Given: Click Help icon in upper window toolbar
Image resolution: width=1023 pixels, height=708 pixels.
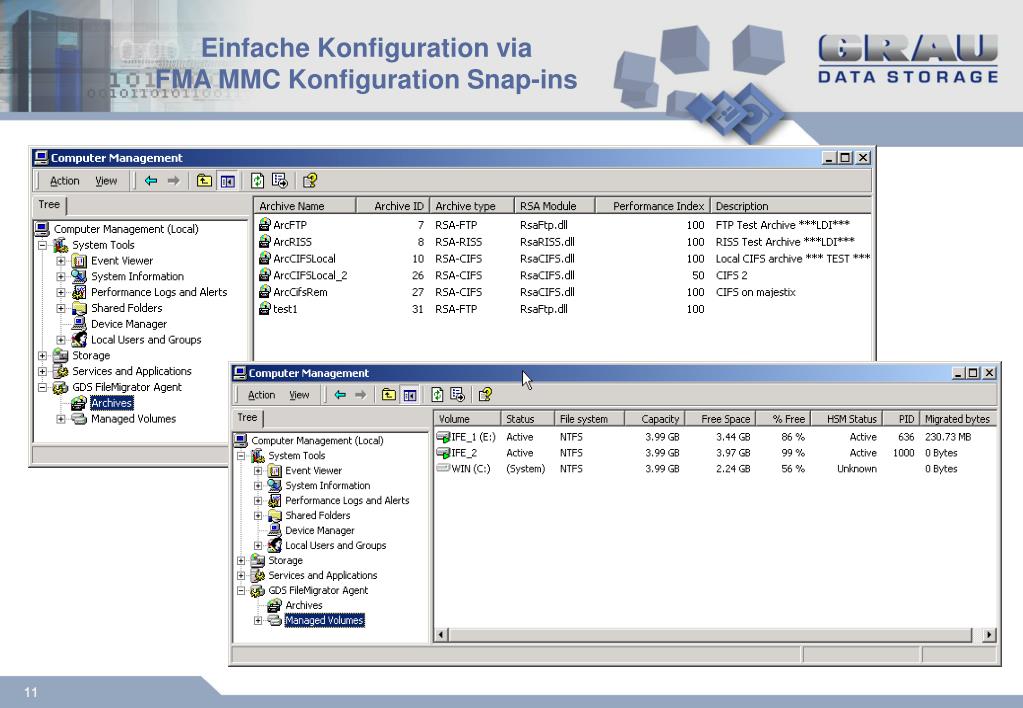Looking at the screenshot, I should point(310,181).
